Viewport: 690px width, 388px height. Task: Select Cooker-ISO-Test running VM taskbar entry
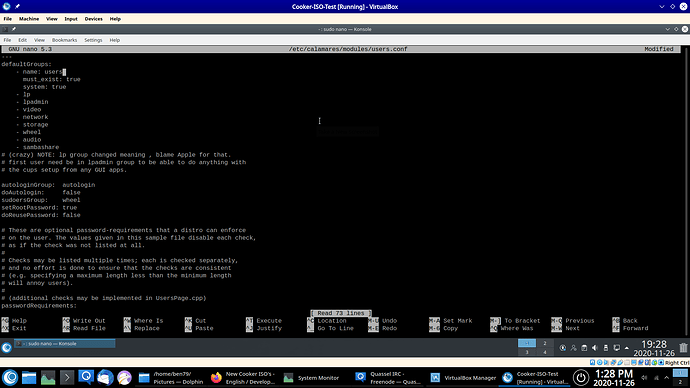tap(535, 377)
